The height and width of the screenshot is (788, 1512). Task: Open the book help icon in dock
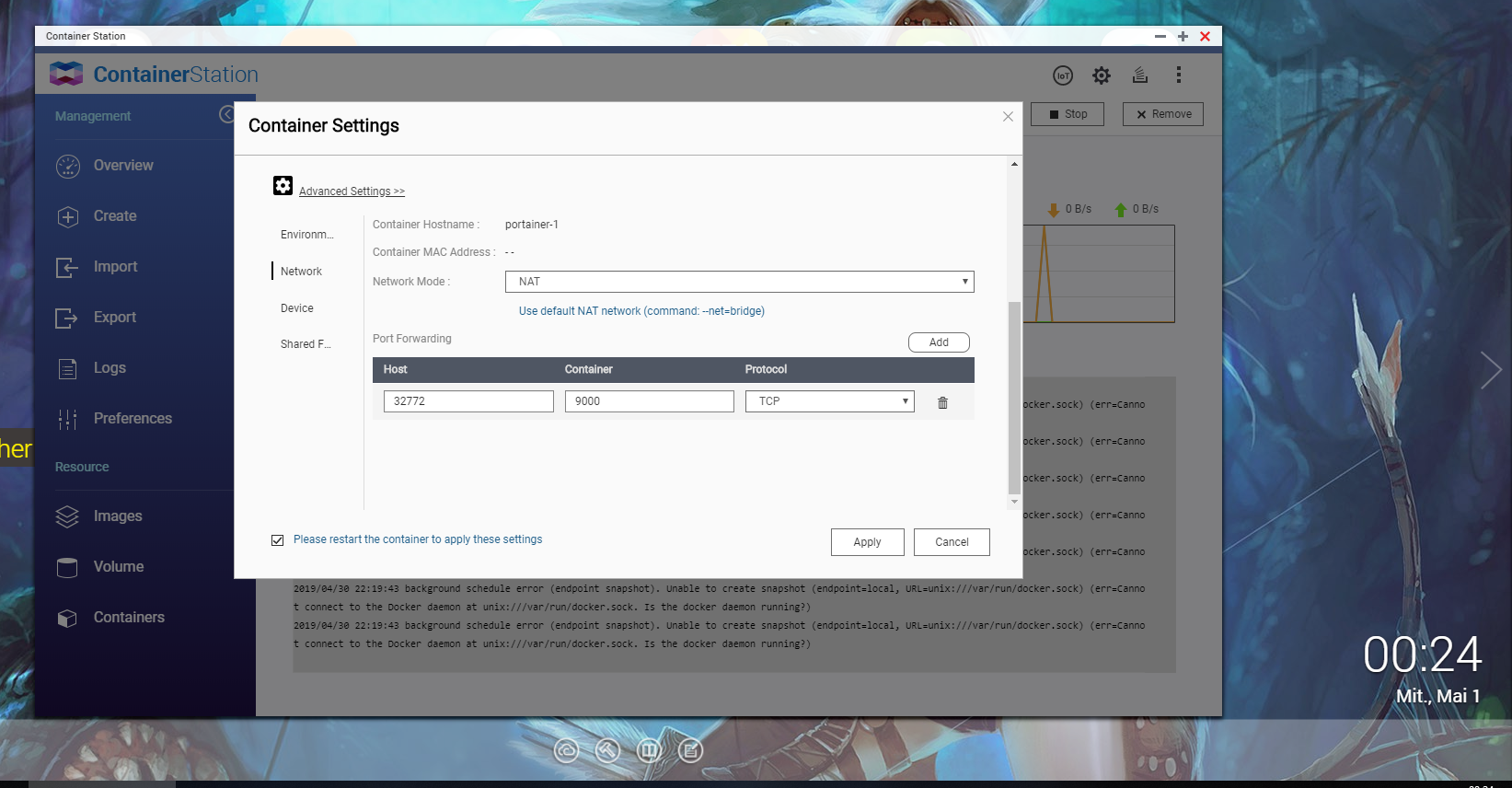pyautogui.click(x=650, y=751)
